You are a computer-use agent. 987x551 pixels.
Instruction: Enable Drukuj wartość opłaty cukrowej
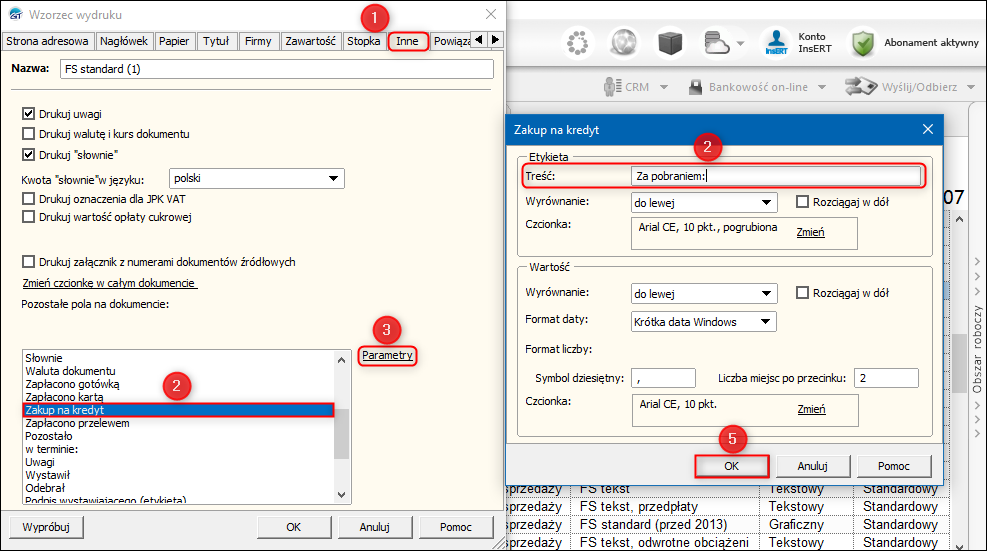coord(28,217)
